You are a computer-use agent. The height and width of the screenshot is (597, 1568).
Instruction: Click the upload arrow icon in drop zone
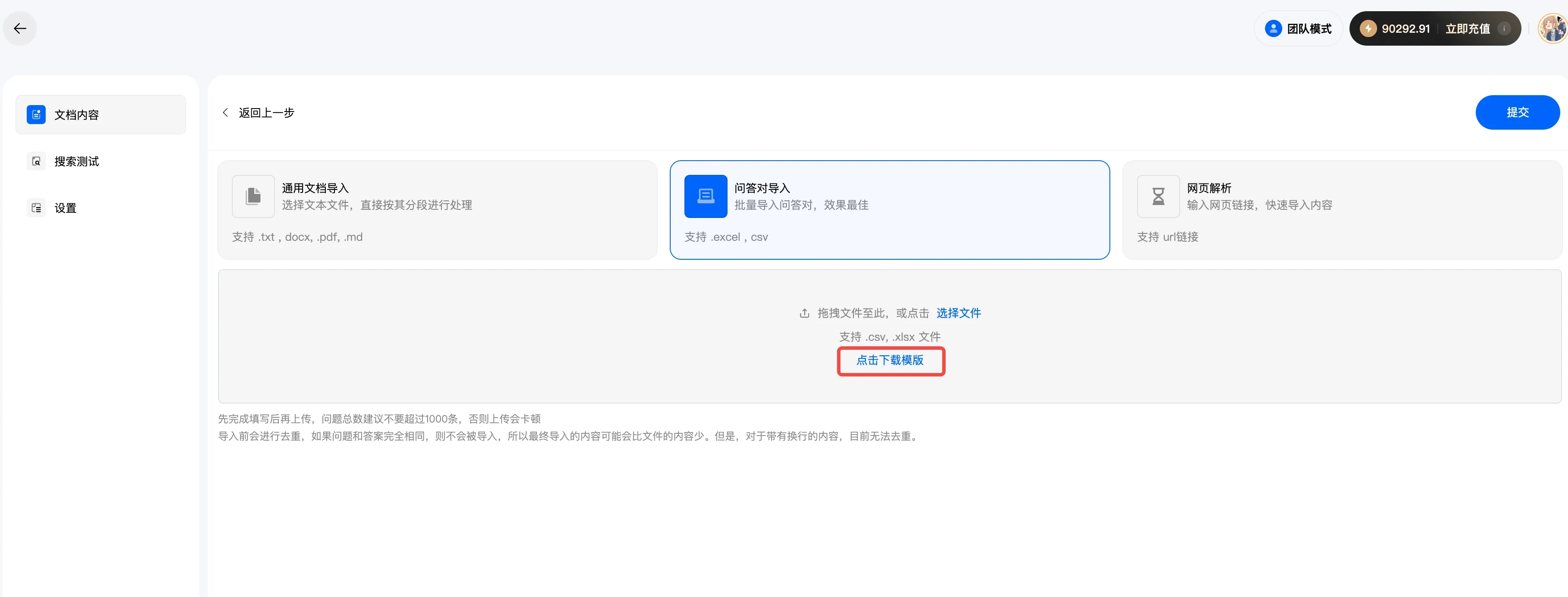(804, 314)
